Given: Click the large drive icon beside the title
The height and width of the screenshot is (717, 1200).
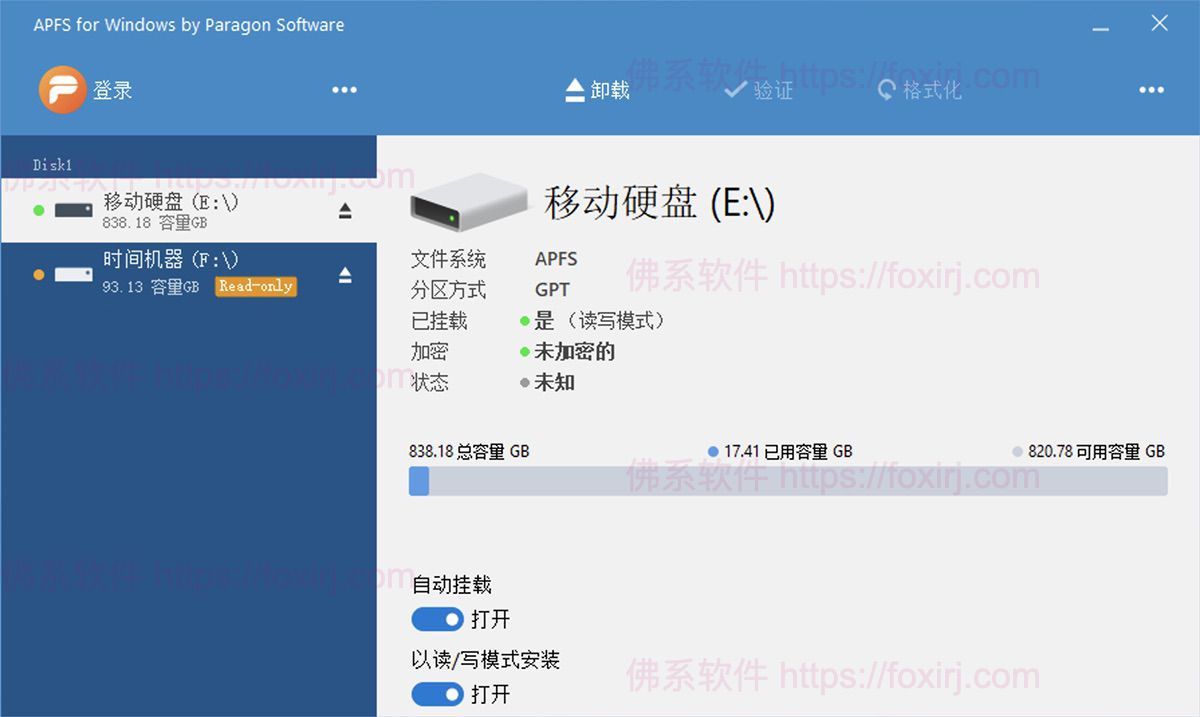Looking at the screenshot, I should [x=468, y=201].
